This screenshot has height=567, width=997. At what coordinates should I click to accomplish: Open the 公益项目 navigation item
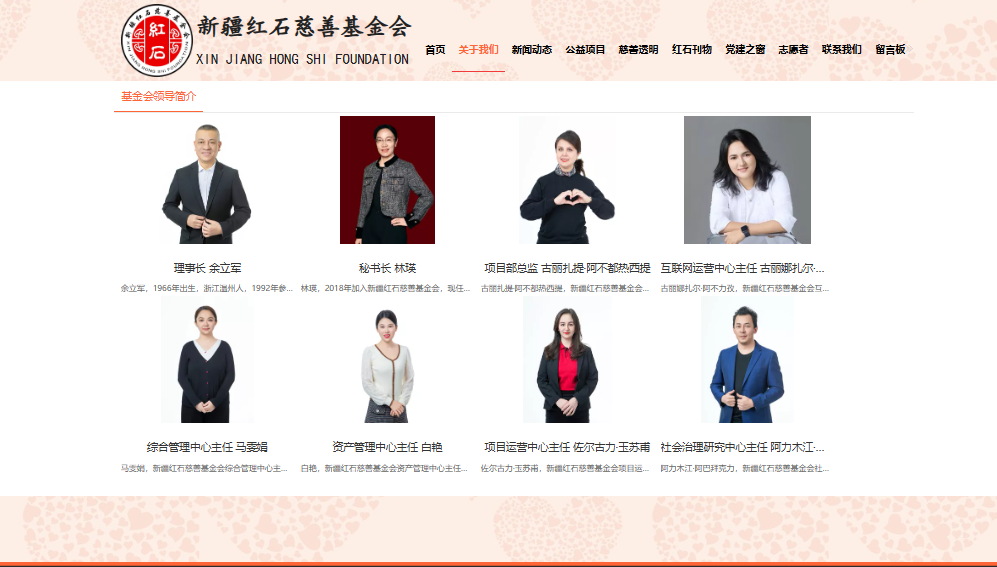585,50
